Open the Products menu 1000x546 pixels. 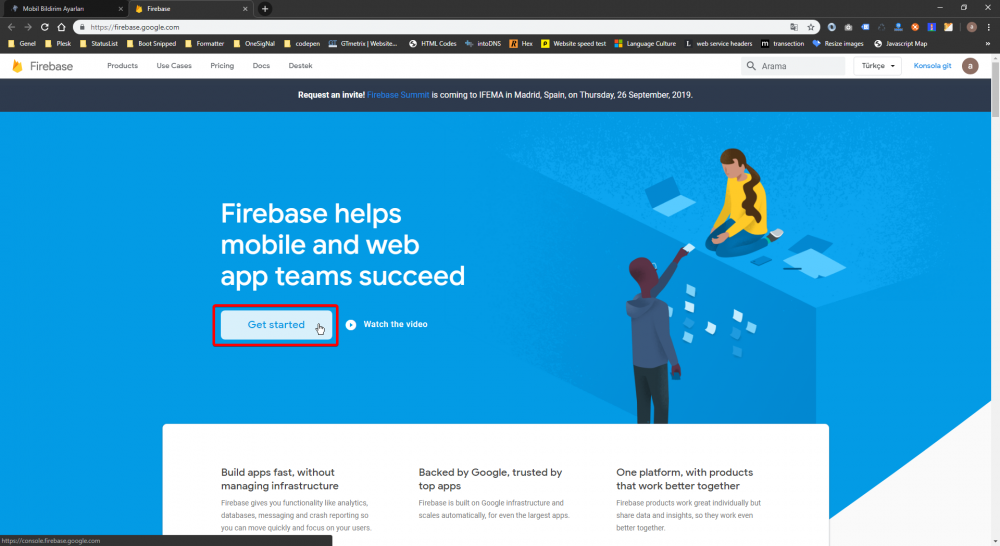[122, 66]
